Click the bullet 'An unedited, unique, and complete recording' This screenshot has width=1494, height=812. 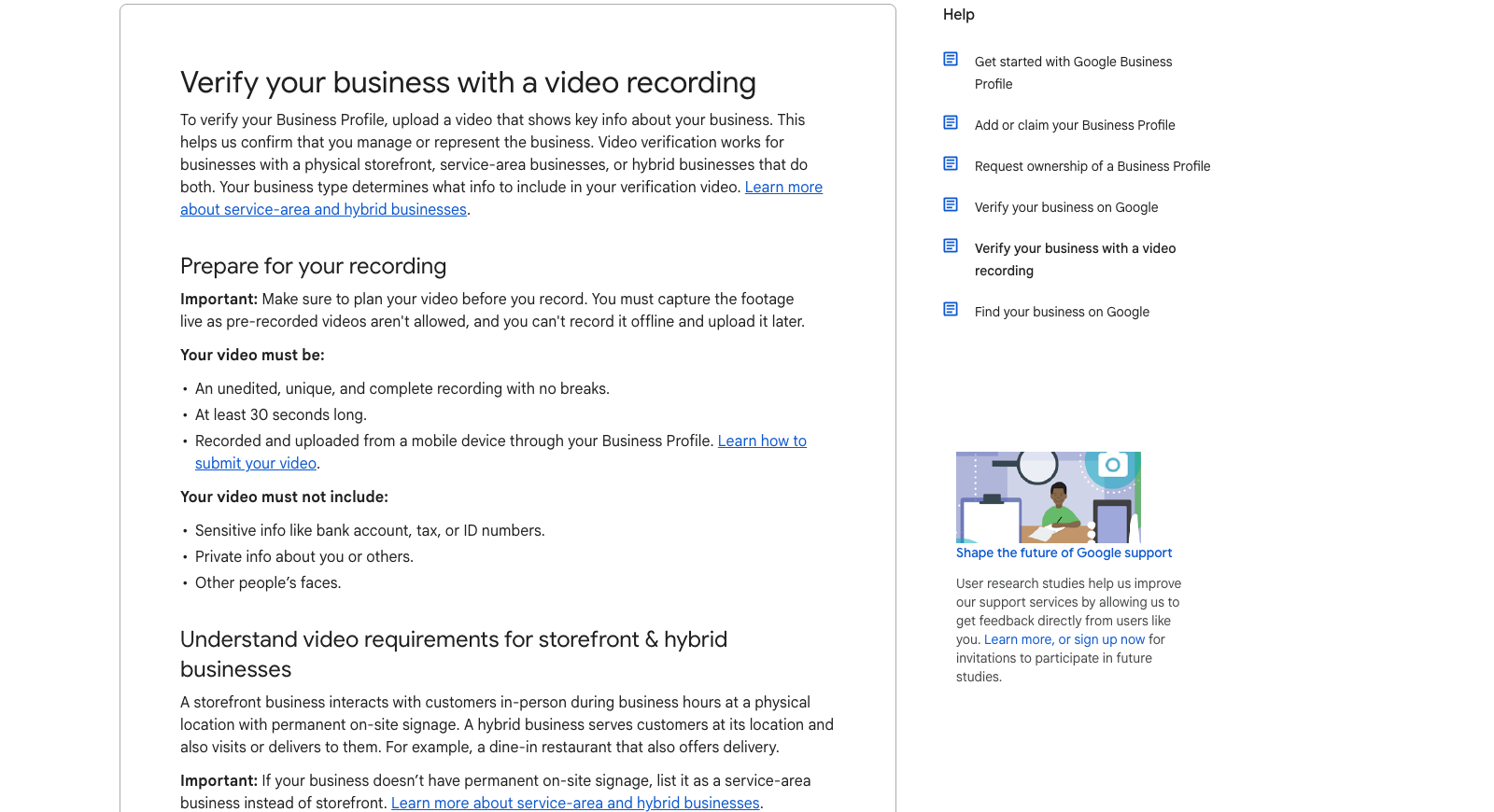click(x=402, y=388)
